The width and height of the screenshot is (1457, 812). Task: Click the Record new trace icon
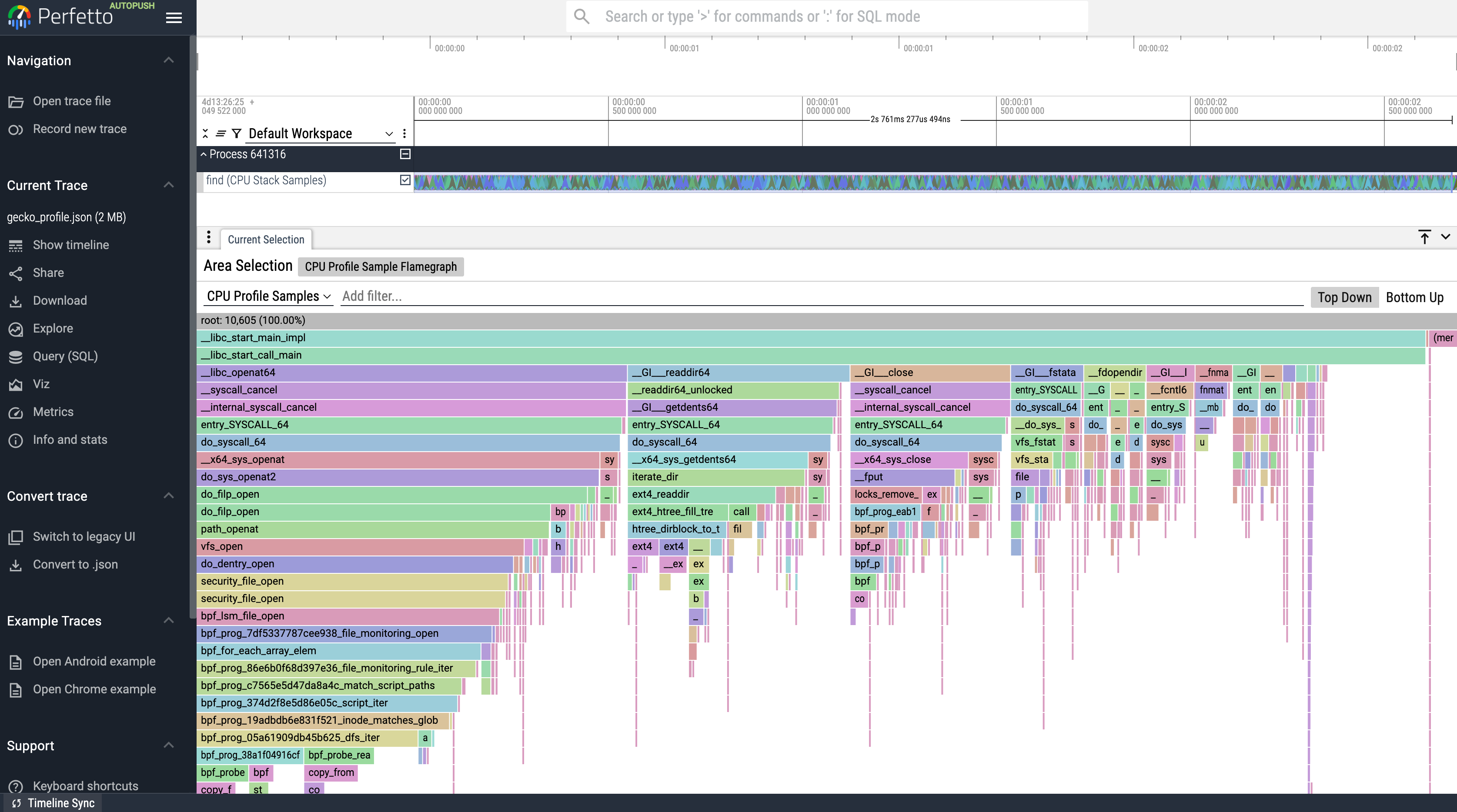16,130
